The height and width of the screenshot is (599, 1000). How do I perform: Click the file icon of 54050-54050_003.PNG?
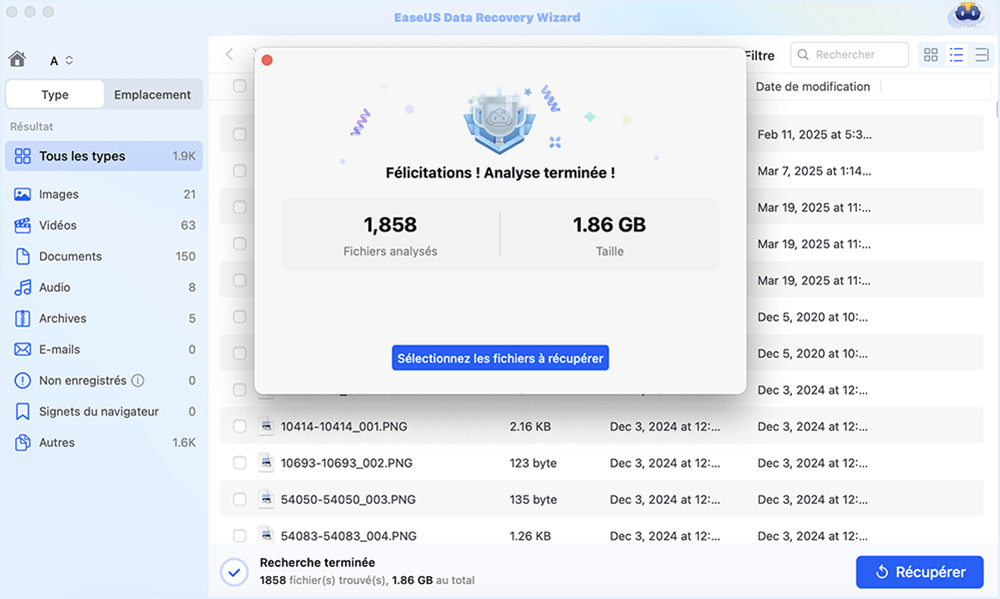point(267,499)
